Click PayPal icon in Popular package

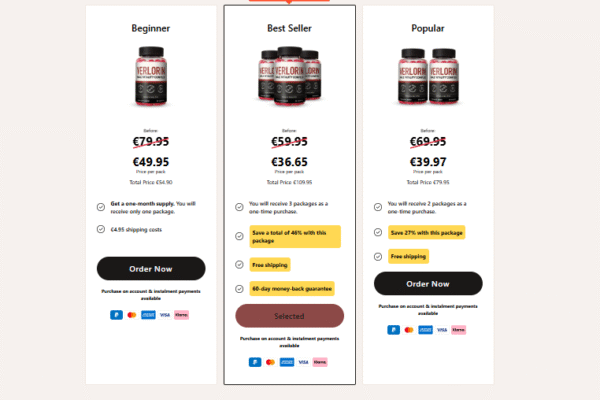[395, 328]
